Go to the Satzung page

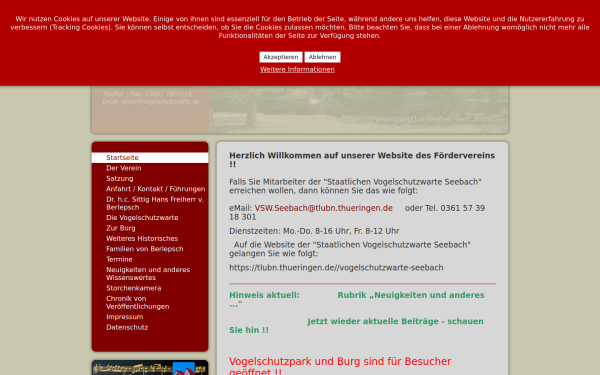[120, 178]
